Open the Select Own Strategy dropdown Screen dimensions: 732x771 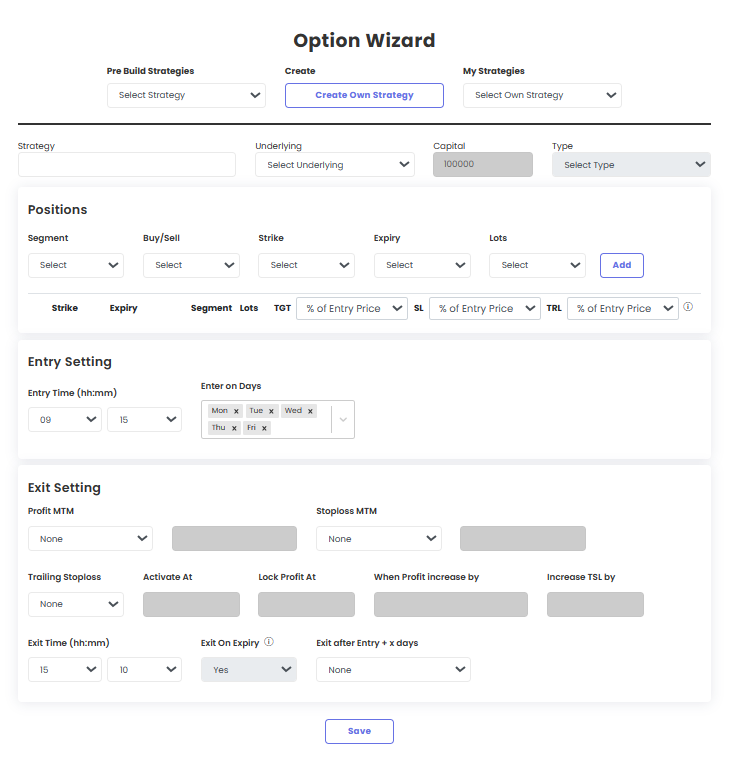click(542, 95)
